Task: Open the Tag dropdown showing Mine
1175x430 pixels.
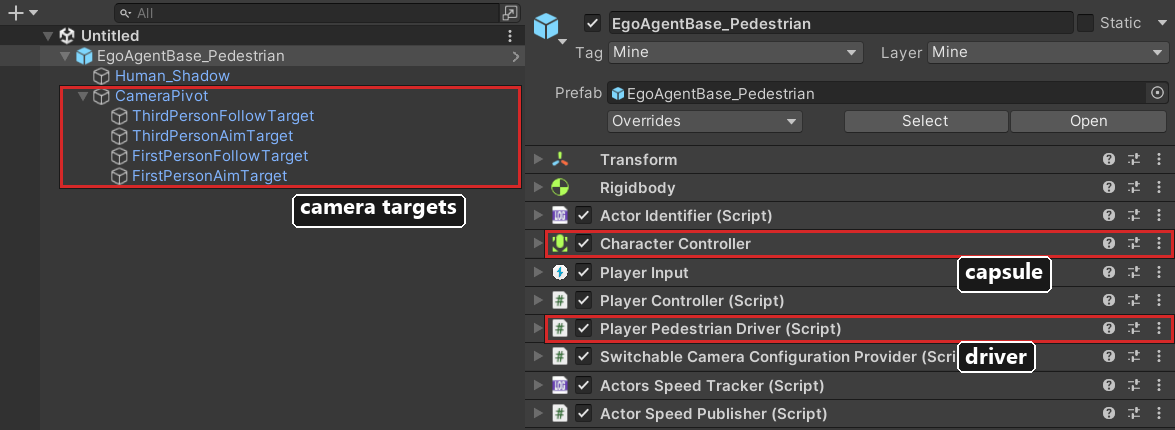Action: [735, 52]
